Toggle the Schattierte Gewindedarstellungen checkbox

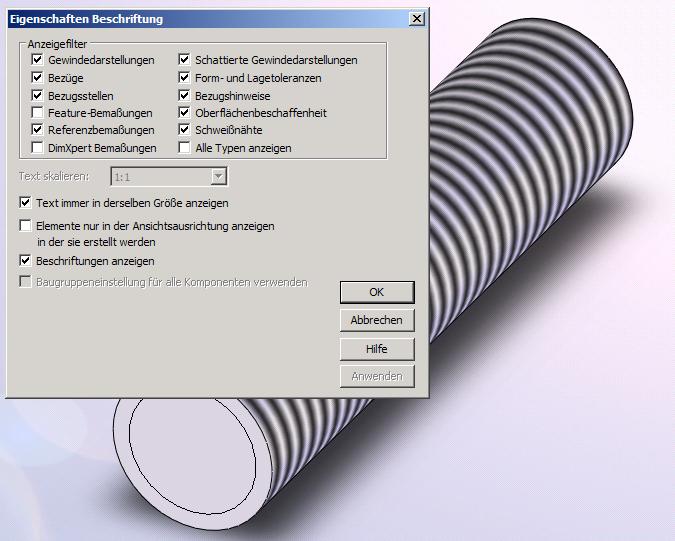[x=184, y=59]
